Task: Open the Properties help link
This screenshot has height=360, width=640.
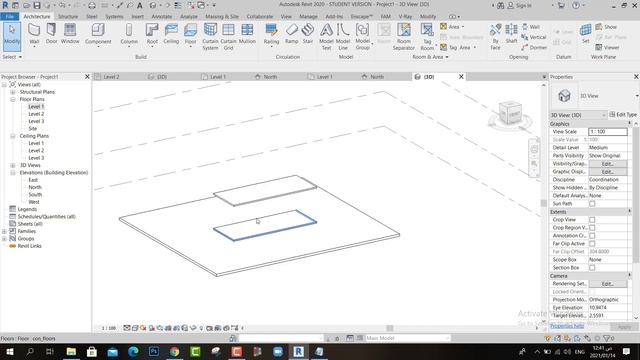Action: (567, 326)
